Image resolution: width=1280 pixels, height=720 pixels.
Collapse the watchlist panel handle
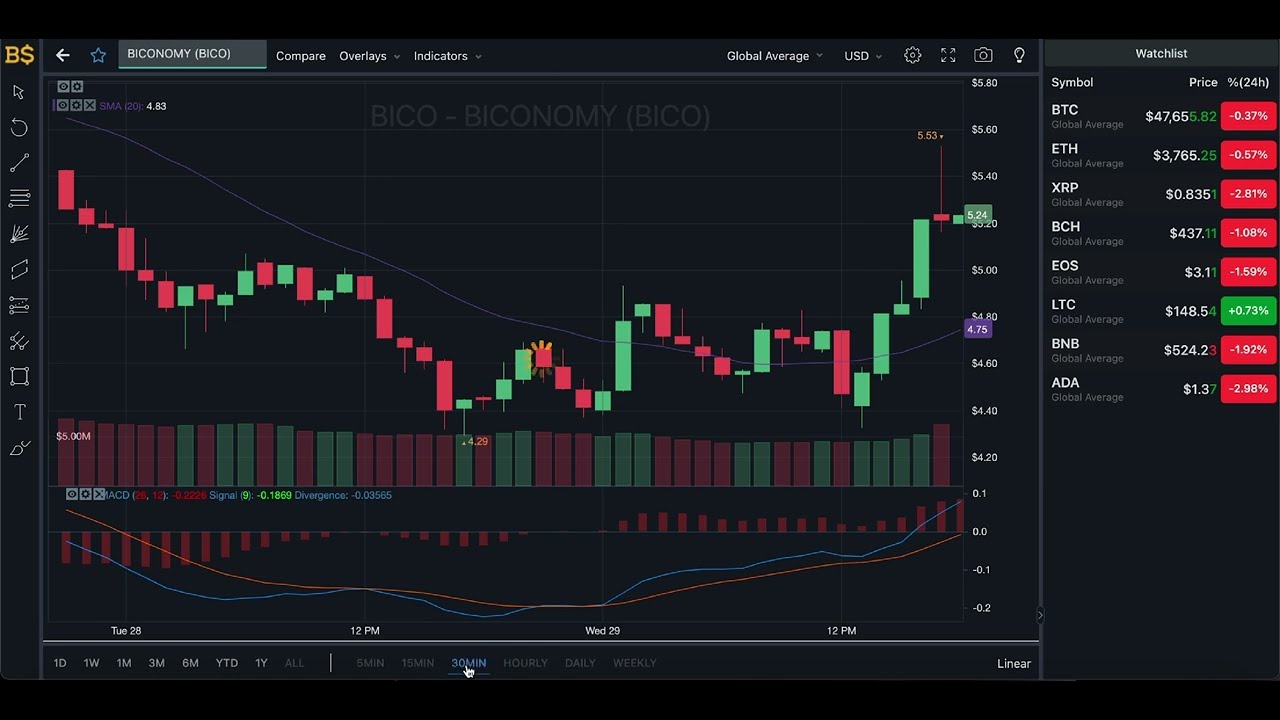coord(1040,615)
